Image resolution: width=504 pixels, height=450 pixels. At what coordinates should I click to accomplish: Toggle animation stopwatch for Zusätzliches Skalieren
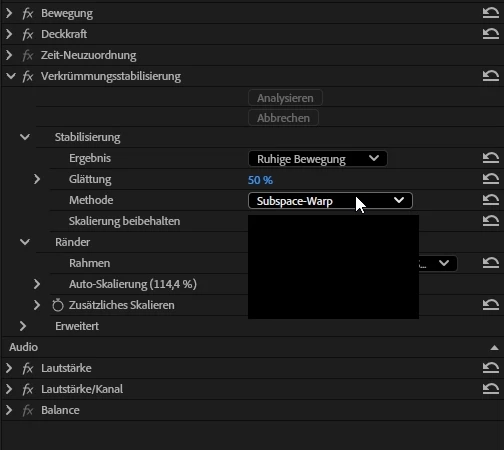point(58,305)
